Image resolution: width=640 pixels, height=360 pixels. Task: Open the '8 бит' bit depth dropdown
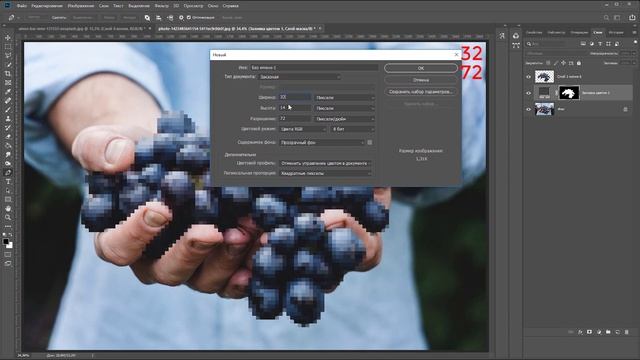(353, 129)
